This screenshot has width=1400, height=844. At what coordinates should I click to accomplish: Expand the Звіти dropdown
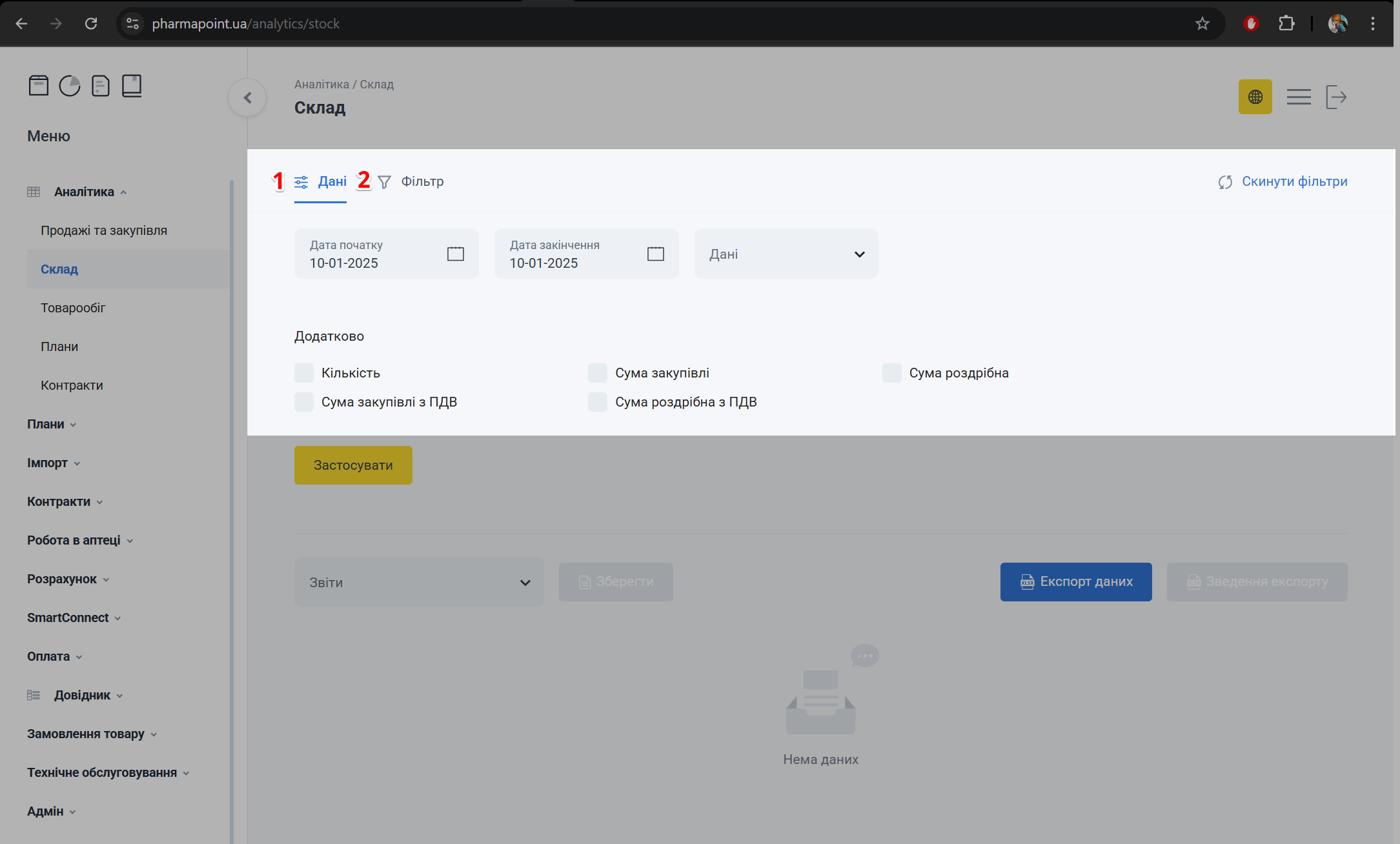(x=418, y=583)
